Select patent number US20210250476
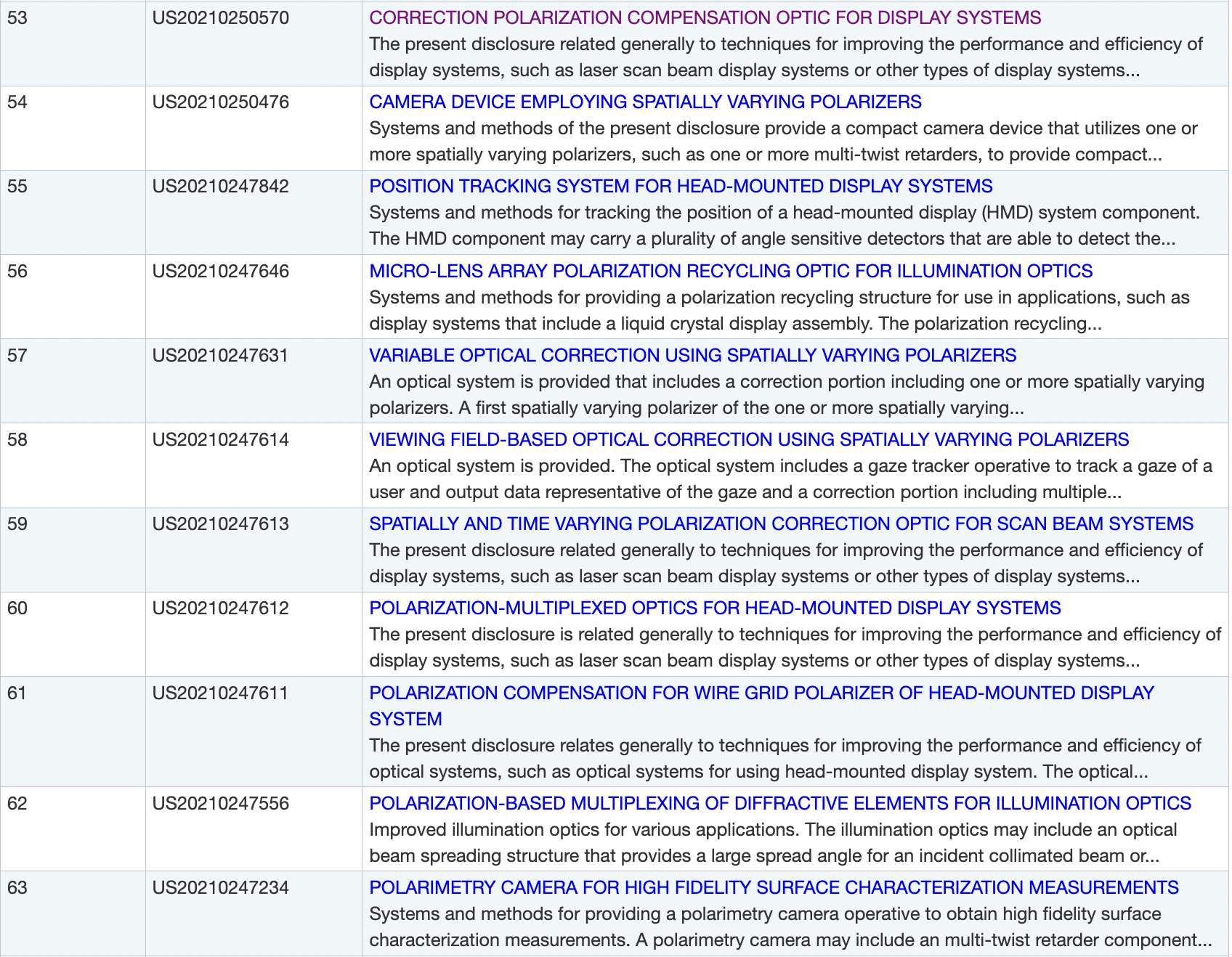Viewport: 1232px width, 957px height. [221, 102]
